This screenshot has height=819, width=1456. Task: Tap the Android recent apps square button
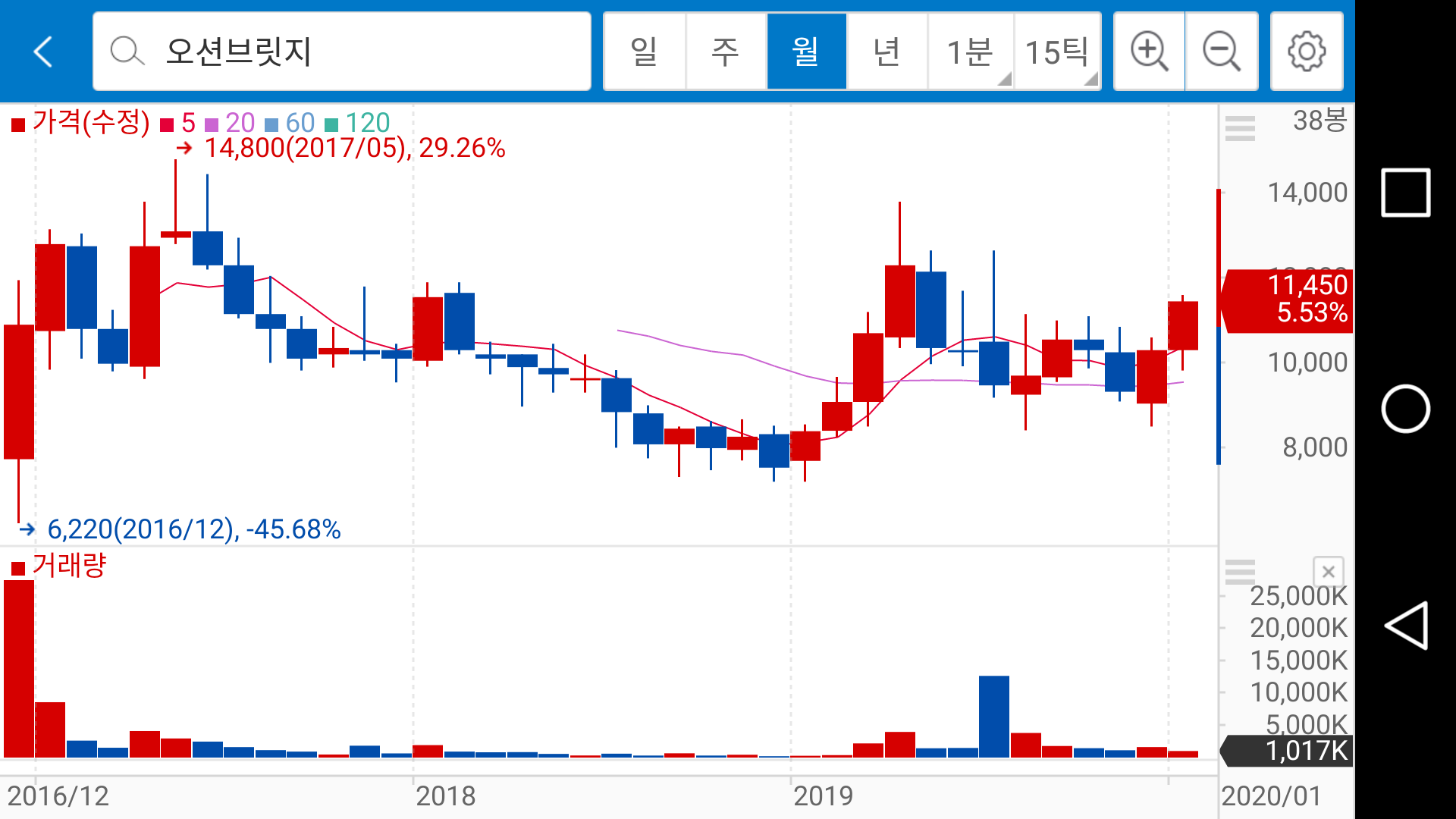point(1405,193)
